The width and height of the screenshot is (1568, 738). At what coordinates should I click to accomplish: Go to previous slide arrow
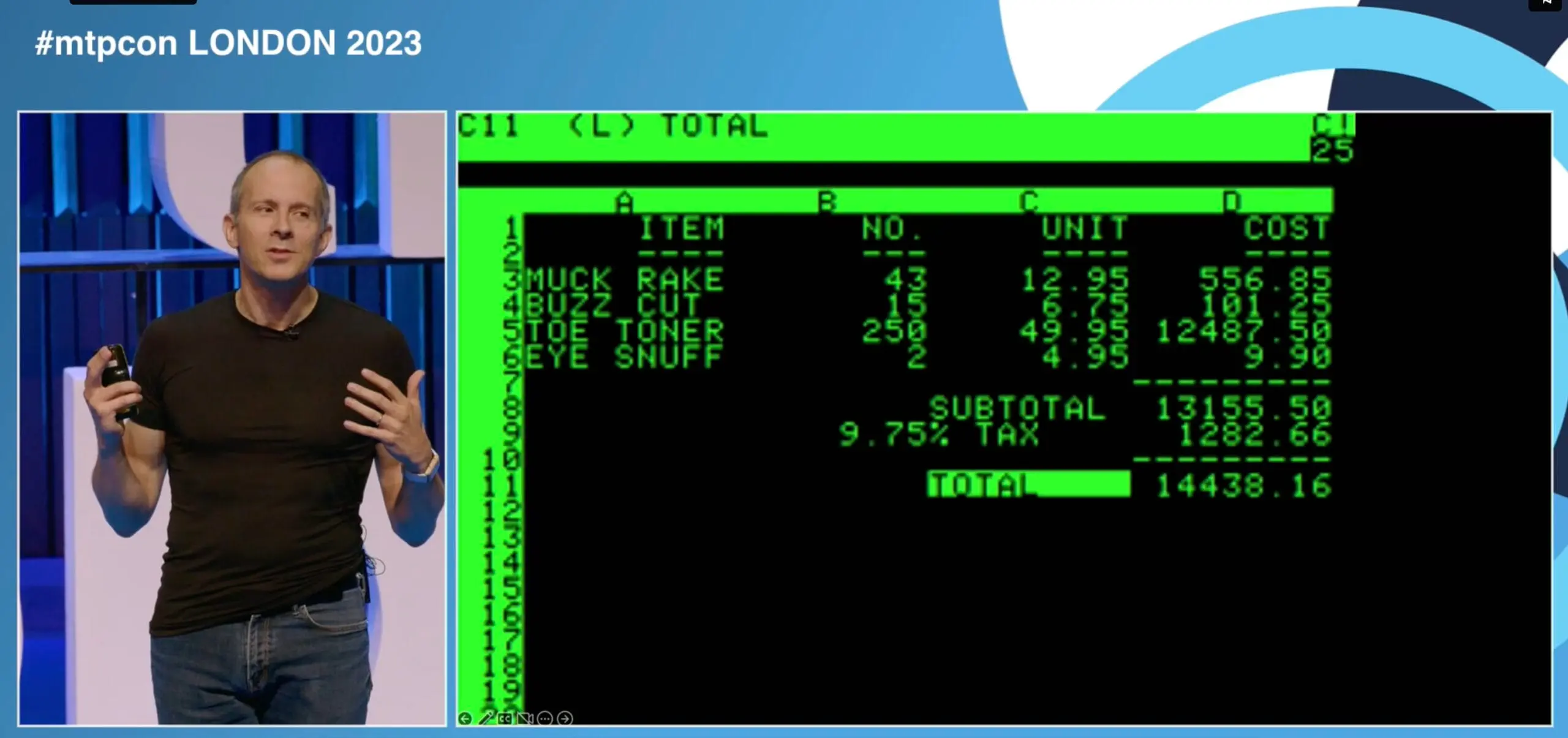pos(465,718)
